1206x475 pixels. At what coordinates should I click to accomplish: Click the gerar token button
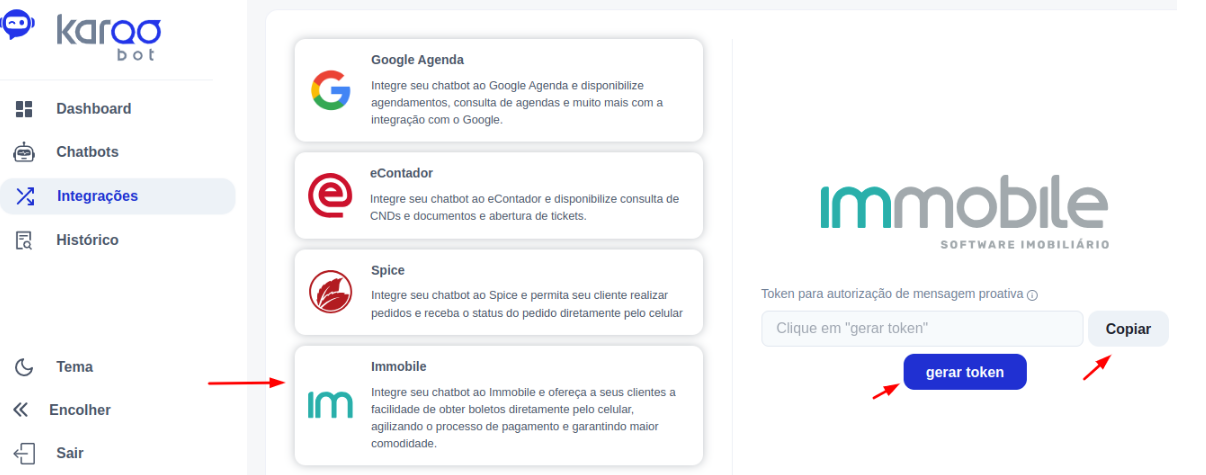[x=965, y=372]
